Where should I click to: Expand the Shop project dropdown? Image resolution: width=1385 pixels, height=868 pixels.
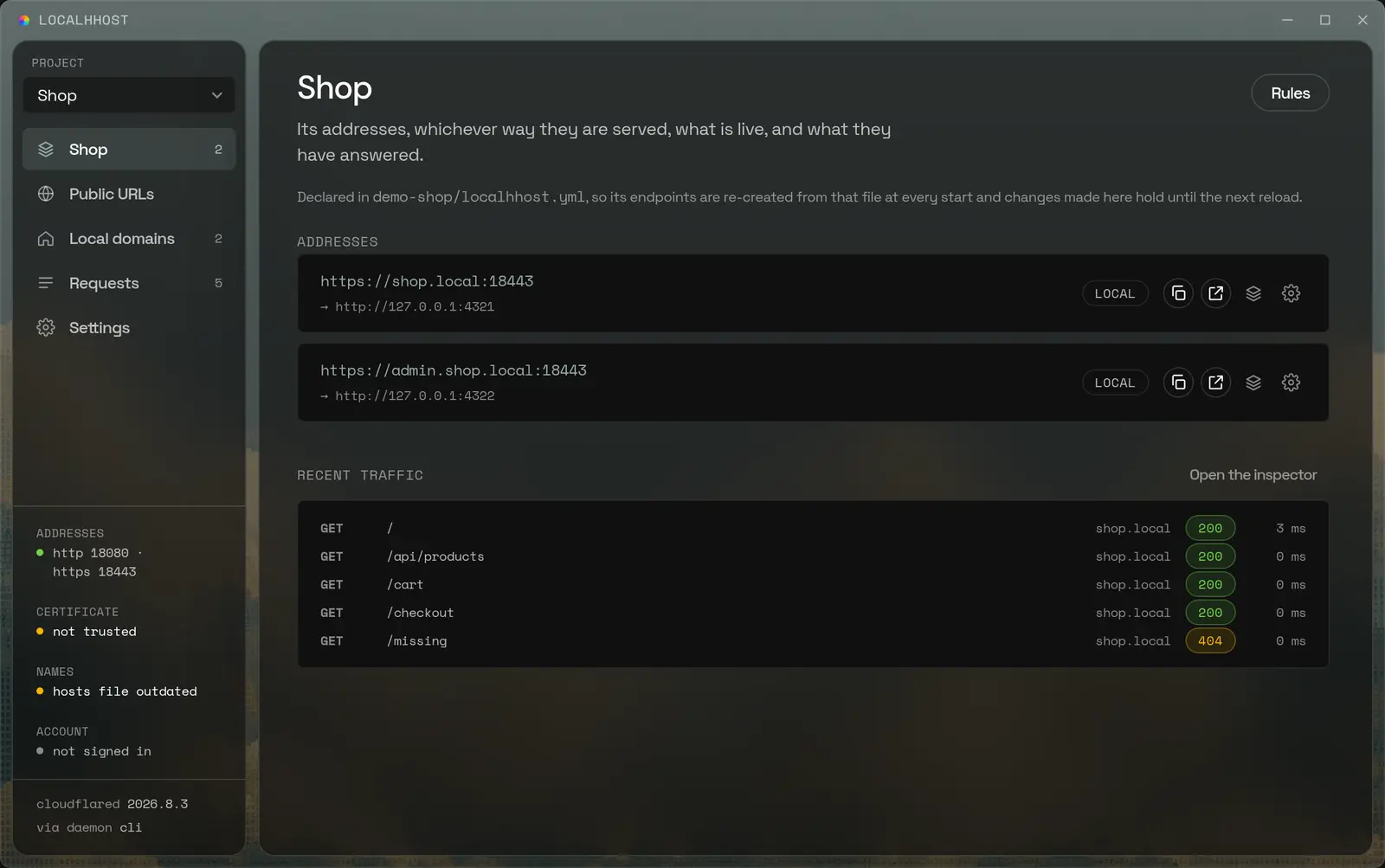[129, 95]
